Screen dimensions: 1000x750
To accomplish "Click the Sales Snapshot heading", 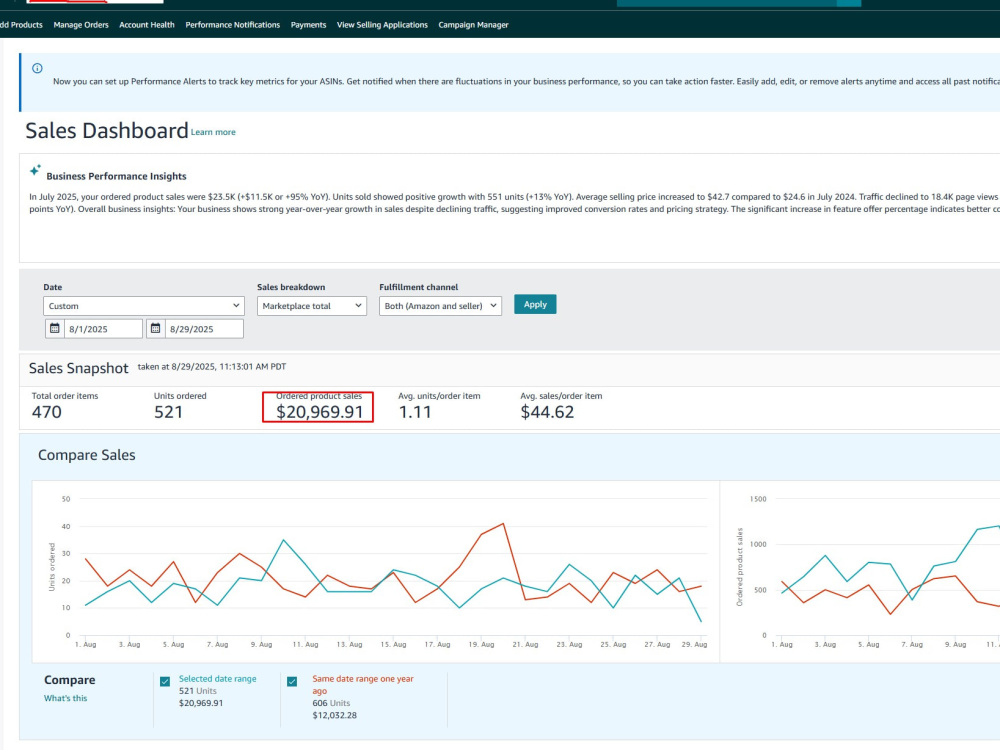I will point(78,368).
